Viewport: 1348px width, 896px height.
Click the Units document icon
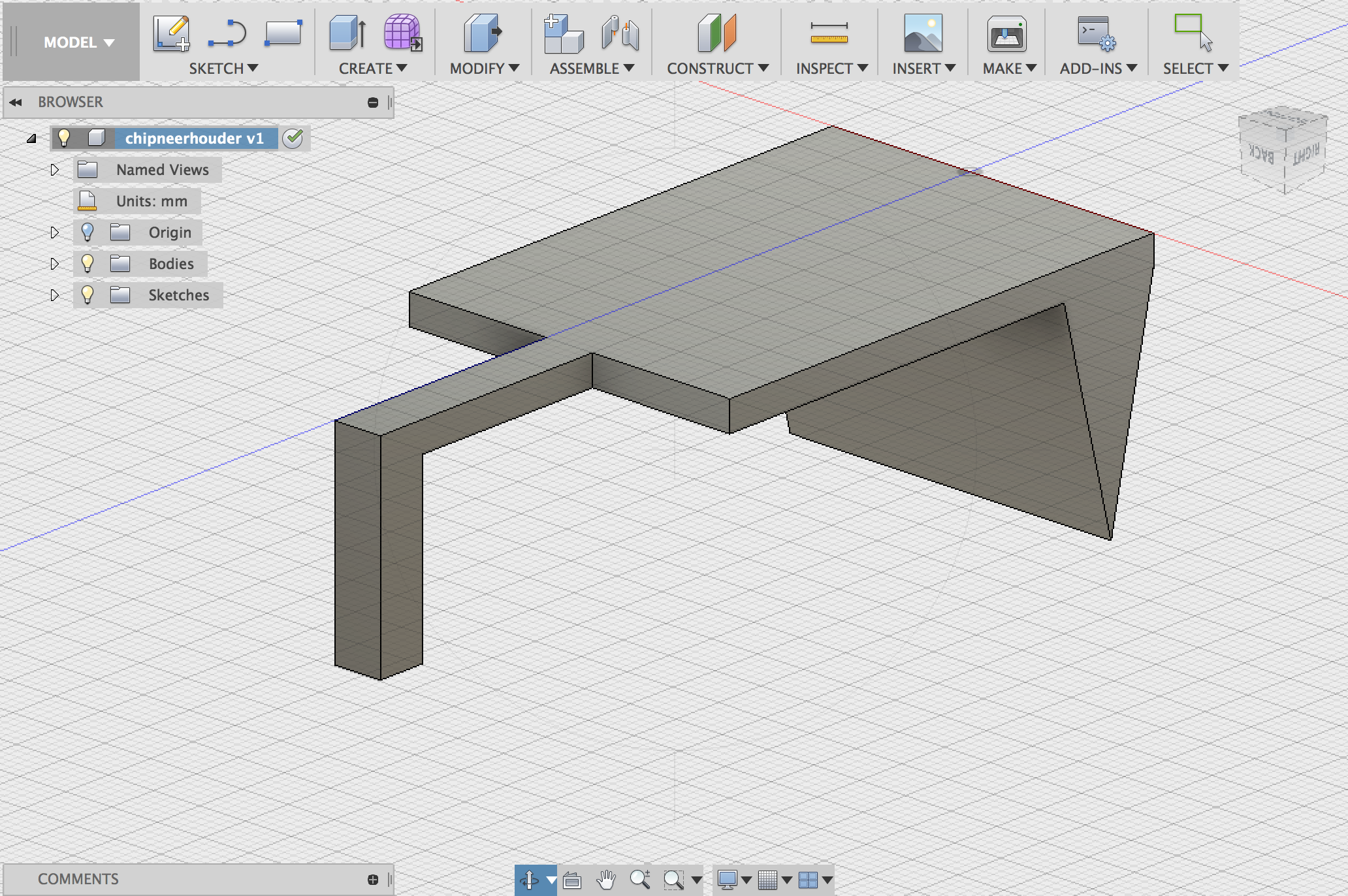(87, 200)
